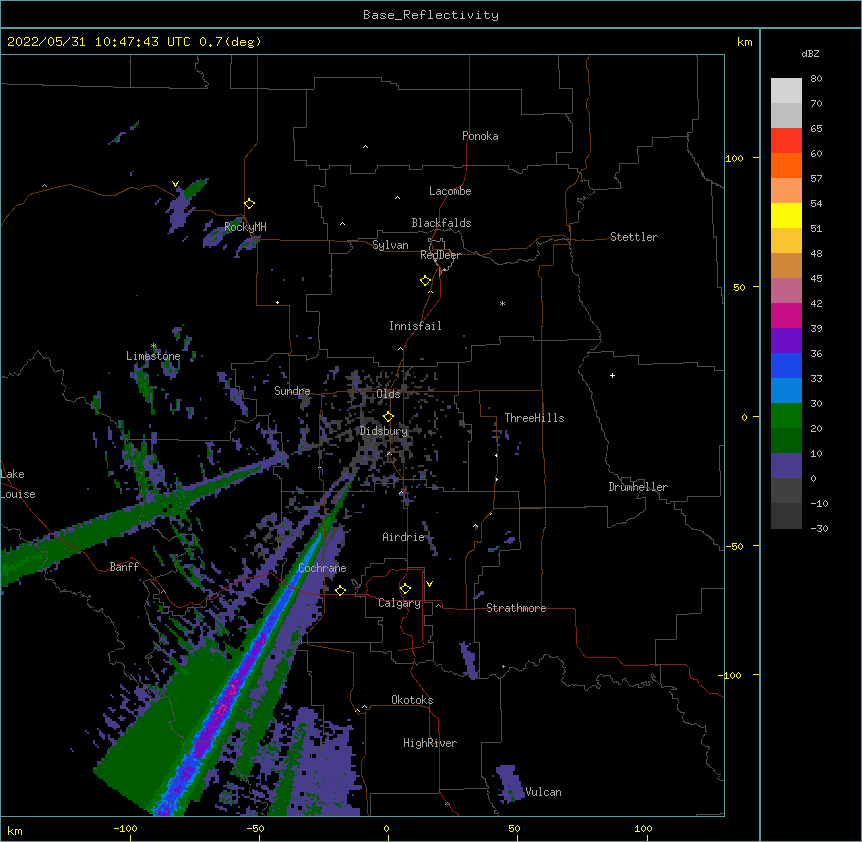Screen dimensions: 862x842
Task: Click the Lake Louise label
Action: [x=18, y=484]
